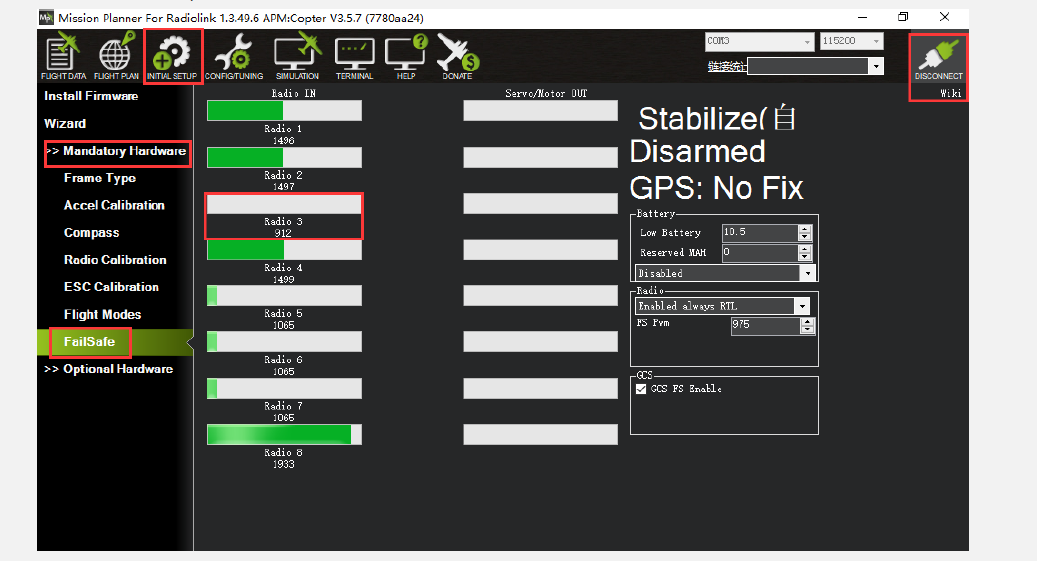Screen dimensions: 1037x561
Task: Click the Radio 3 input bar
Action: [x=284, y=204]
